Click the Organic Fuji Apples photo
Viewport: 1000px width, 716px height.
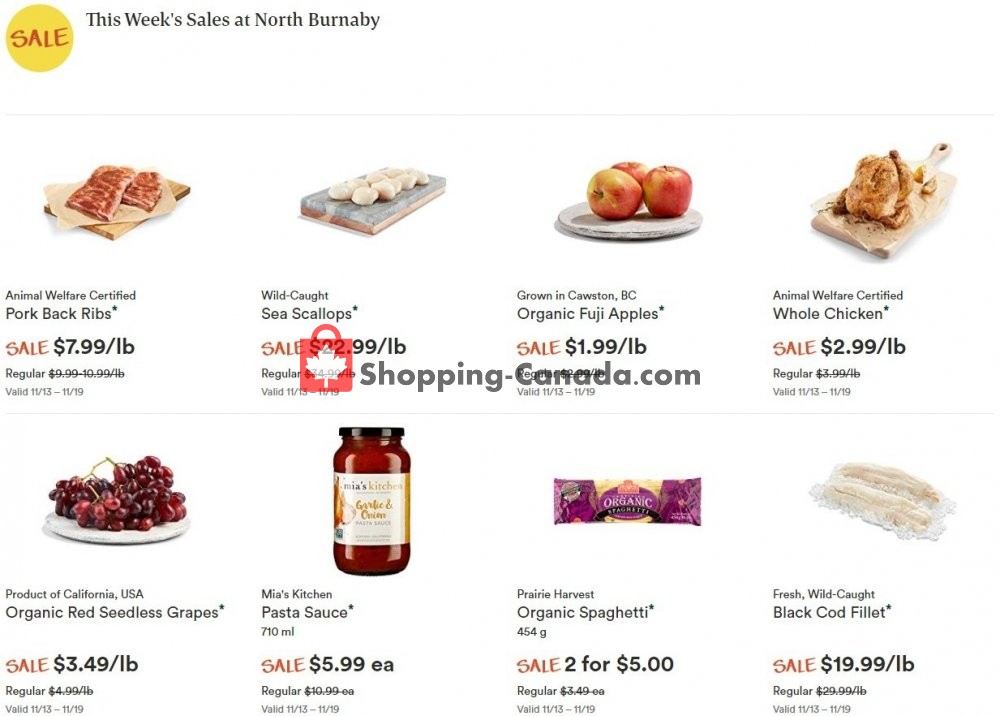(x=629, y=200)
